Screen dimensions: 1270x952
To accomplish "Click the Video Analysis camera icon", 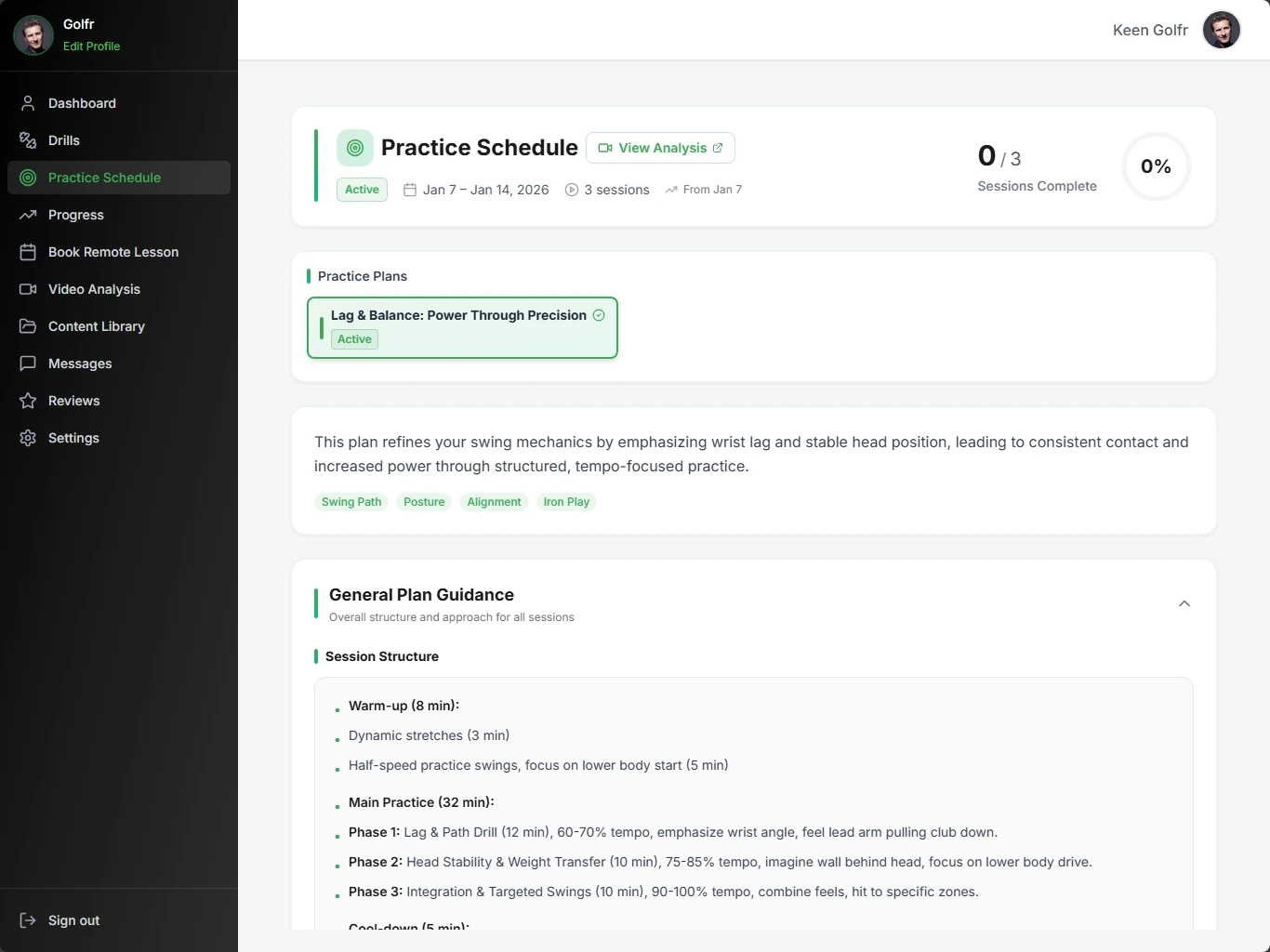I will point(28,289).
